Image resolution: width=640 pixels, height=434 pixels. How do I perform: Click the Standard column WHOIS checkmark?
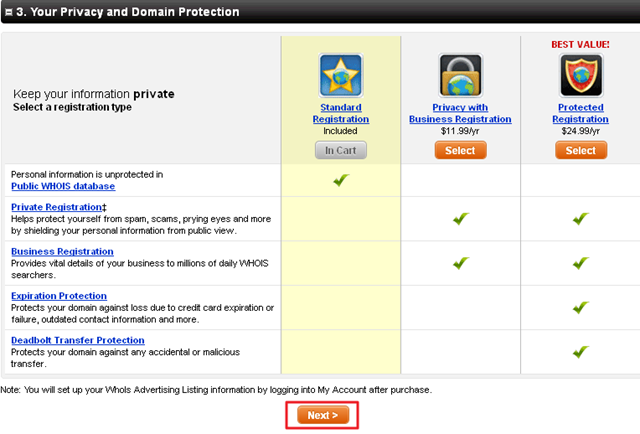tap(341, 180)
